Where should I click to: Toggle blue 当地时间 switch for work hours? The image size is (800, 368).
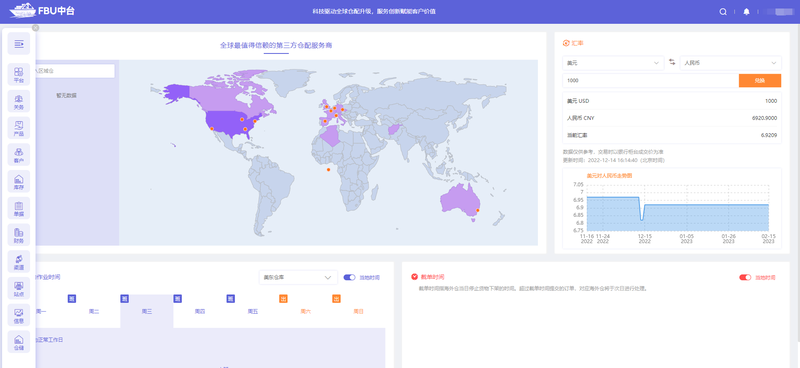pyautogui.click(x=349, y=278)
